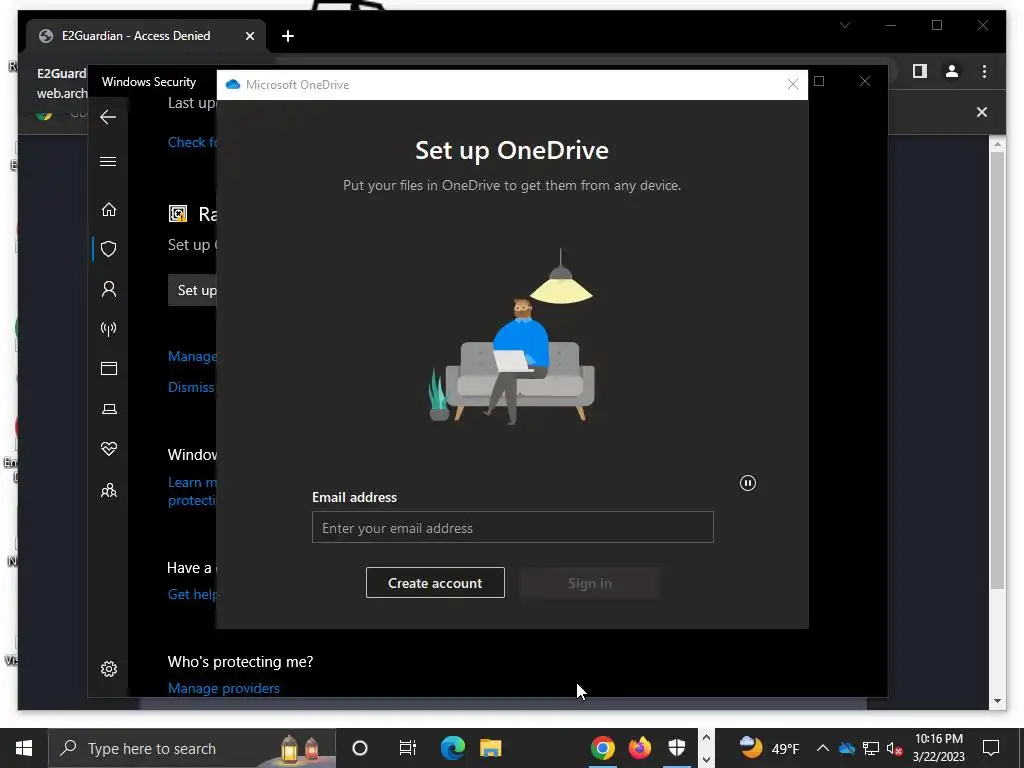Open Chrome side panel icon
Viewport: 1024px width, 768px height.
pos(920,71)
